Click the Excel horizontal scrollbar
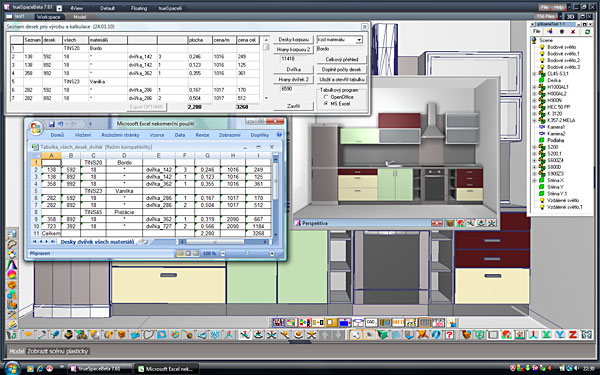600x375 pixels. [224, 242]
